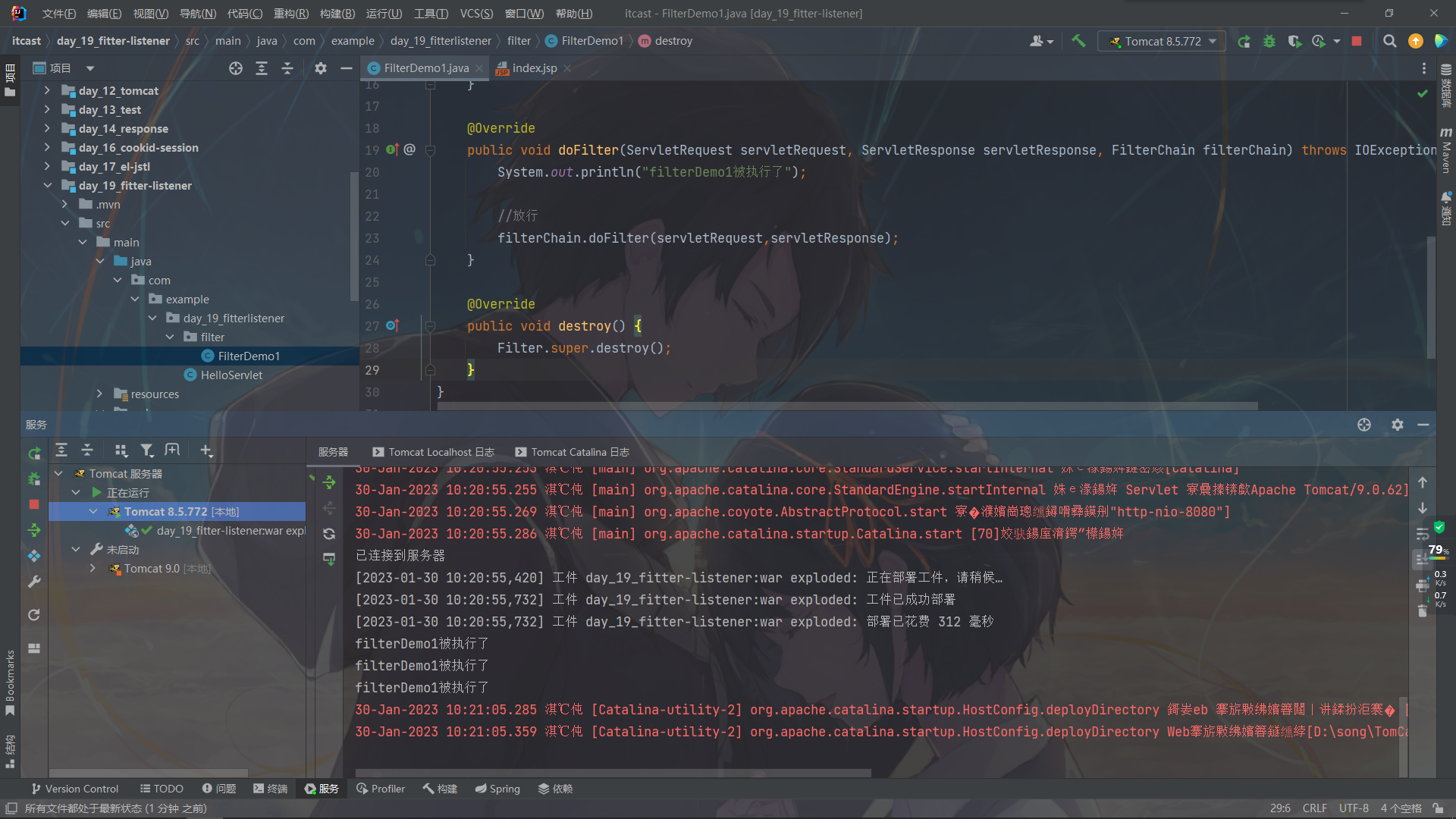1456x819 pixels.
Task: Toggle the override gutter marker on line 27
Action: click(x=392, y=325)
